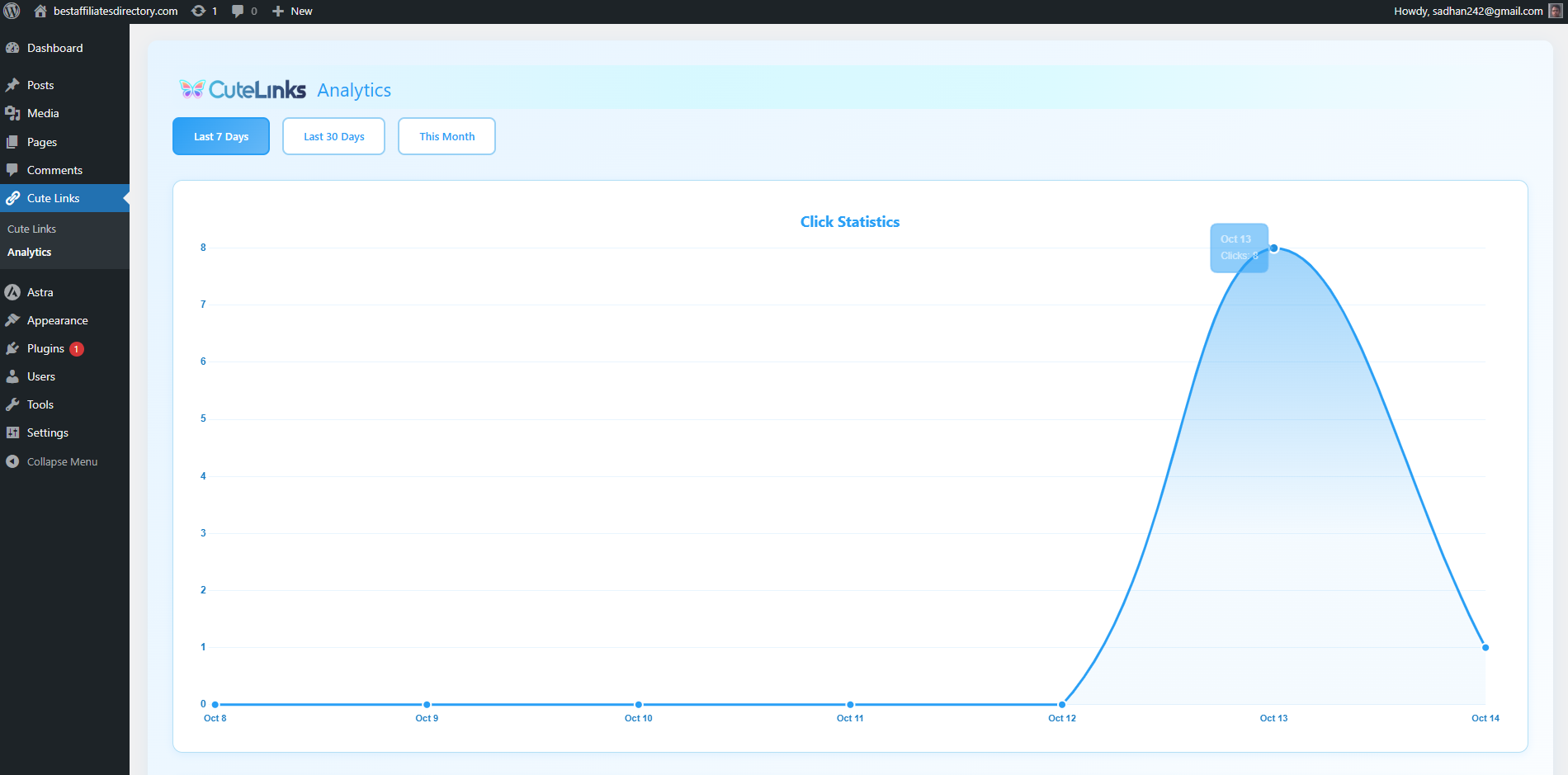Click the Dashboard gauge icon
This screenshot has width=1568, height=775.
click(12, 48)
